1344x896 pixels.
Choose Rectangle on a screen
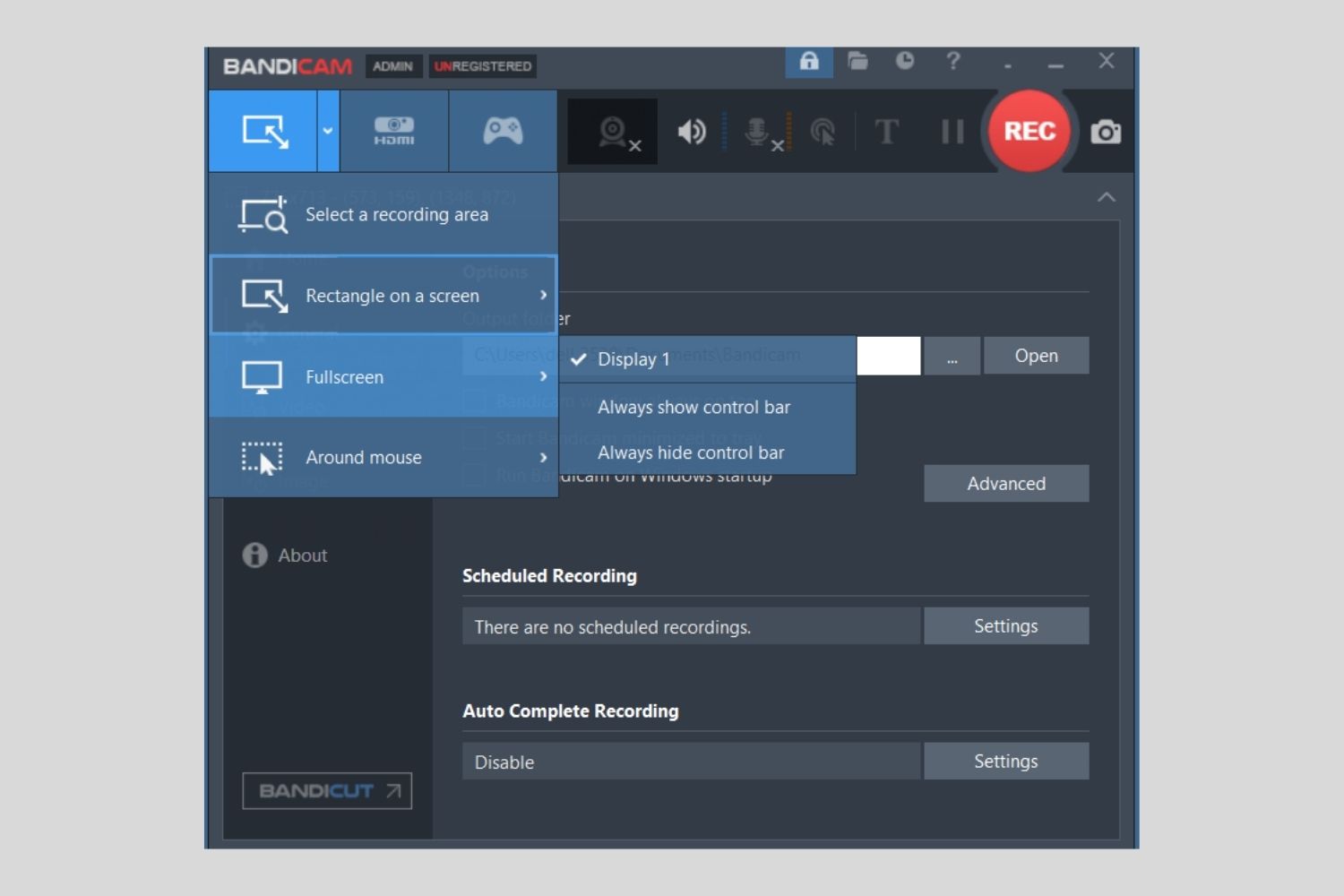tap(383, 295)
